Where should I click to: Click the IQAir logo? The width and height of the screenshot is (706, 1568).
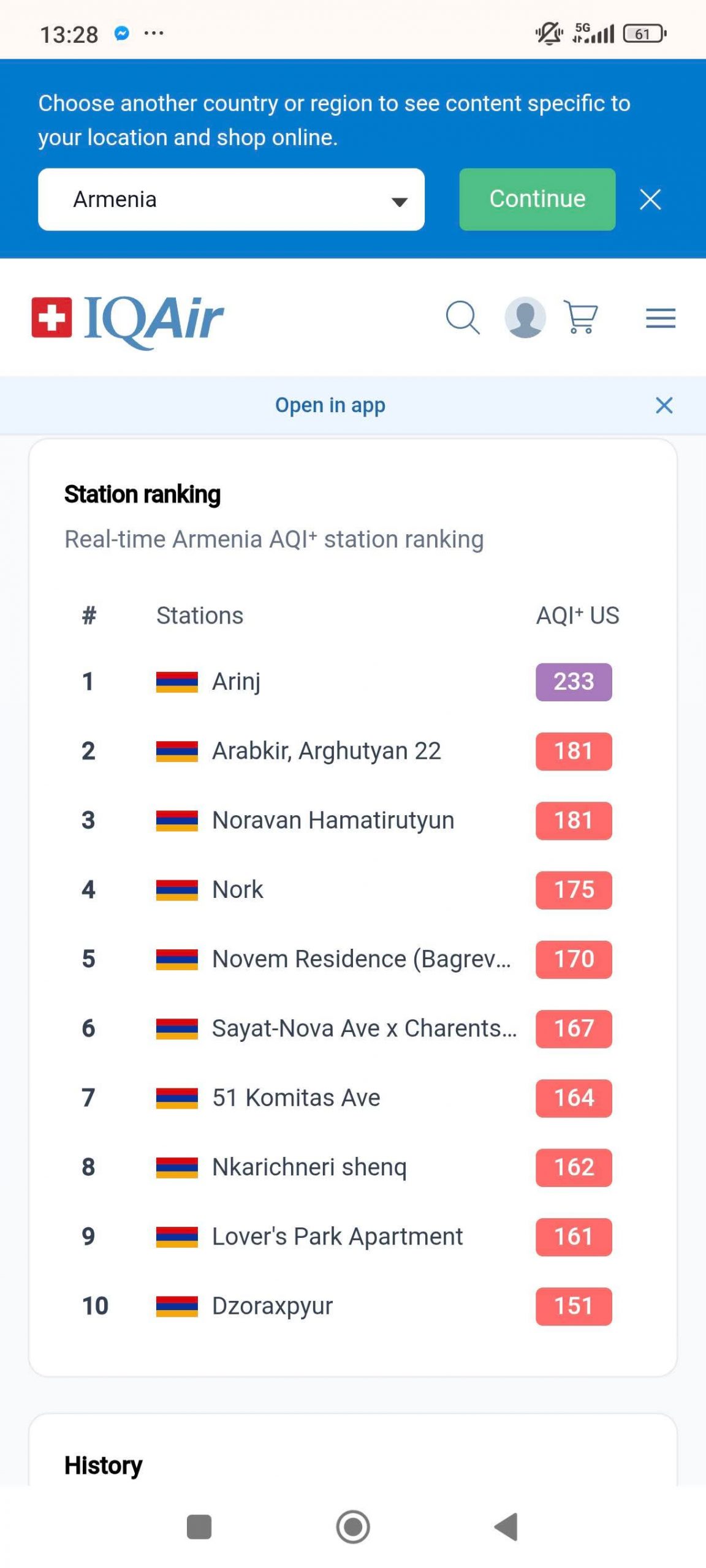point(128,318)
